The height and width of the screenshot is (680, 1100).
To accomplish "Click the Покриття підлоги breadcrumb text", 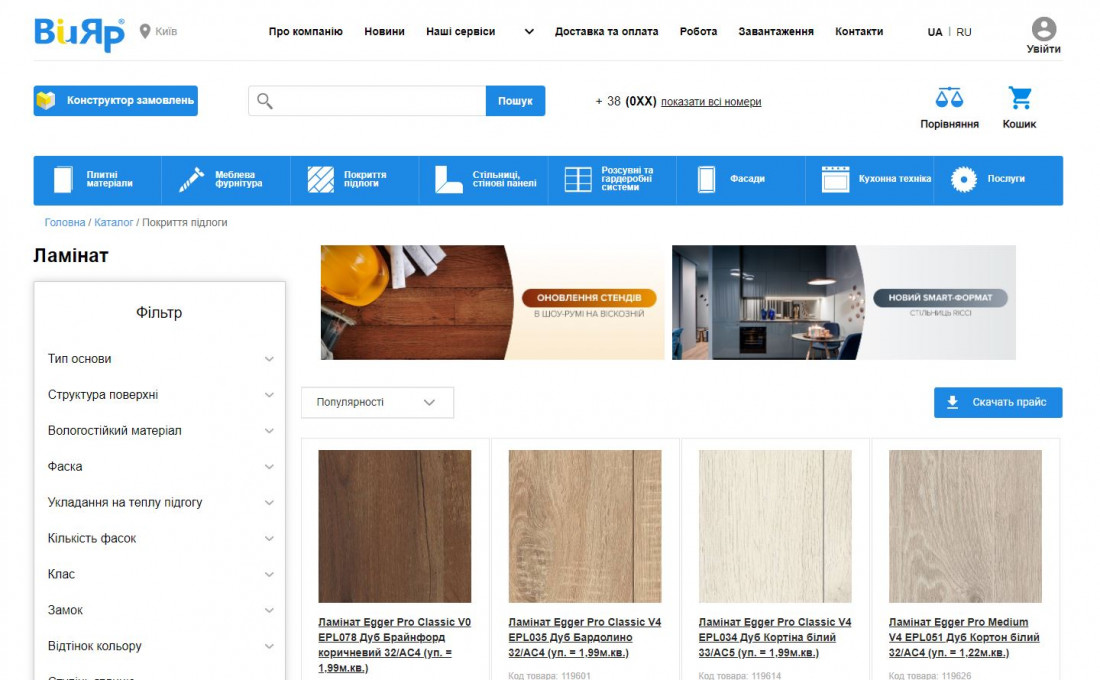I will pyautogui.click(x=185, y=222).
